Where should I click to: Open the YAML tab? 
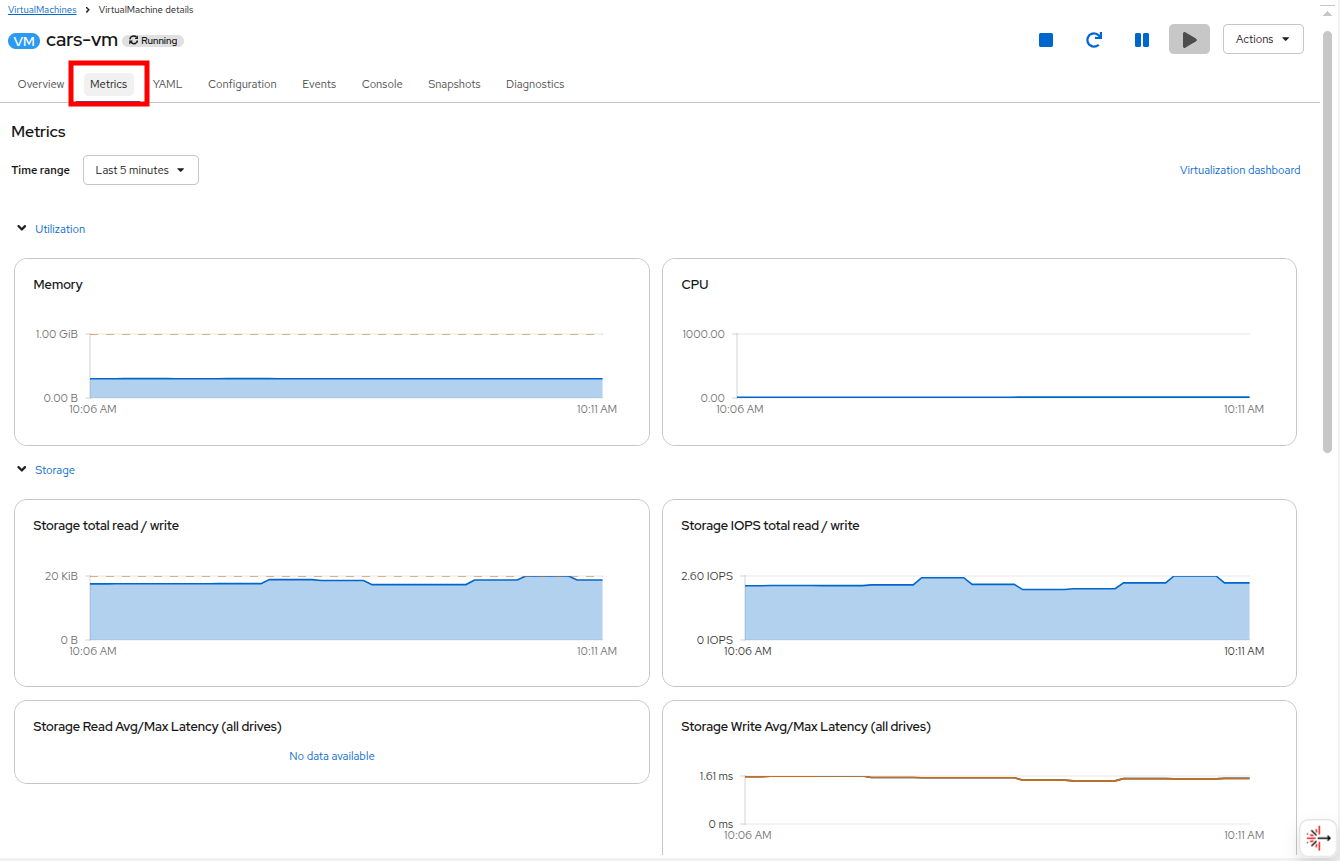[x=167, y=84]
